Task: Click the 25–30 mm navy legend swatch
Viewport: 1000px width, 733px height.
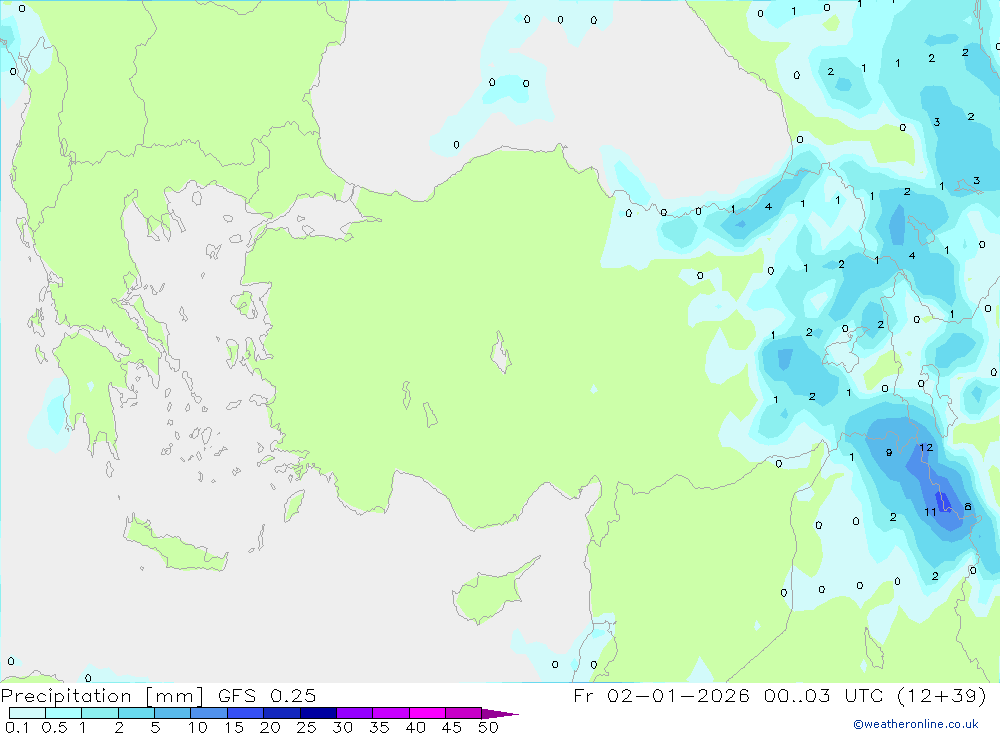Action: point(318,713)
